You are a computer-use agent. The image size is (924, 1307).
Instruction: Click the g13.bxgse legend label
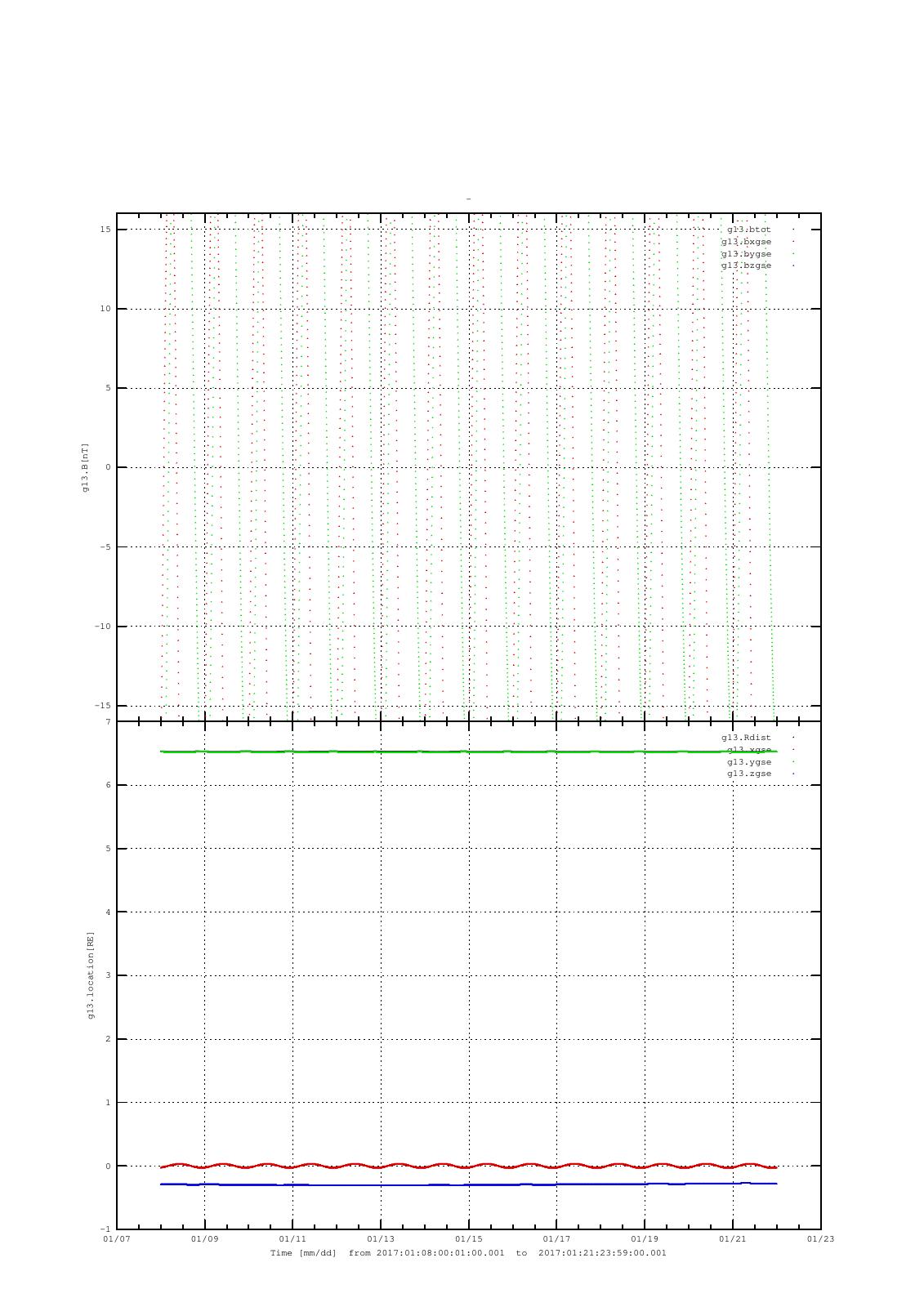(x=746, y=242)
